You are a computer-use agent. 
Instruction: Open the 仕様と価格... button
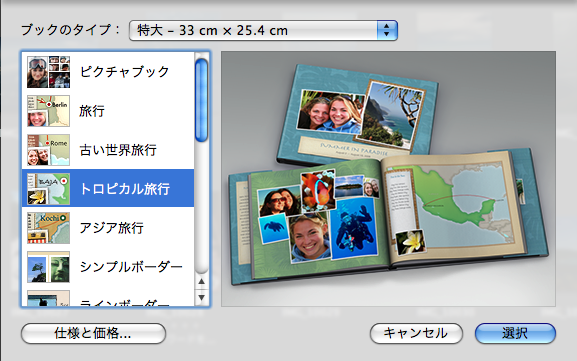point(93,333)
